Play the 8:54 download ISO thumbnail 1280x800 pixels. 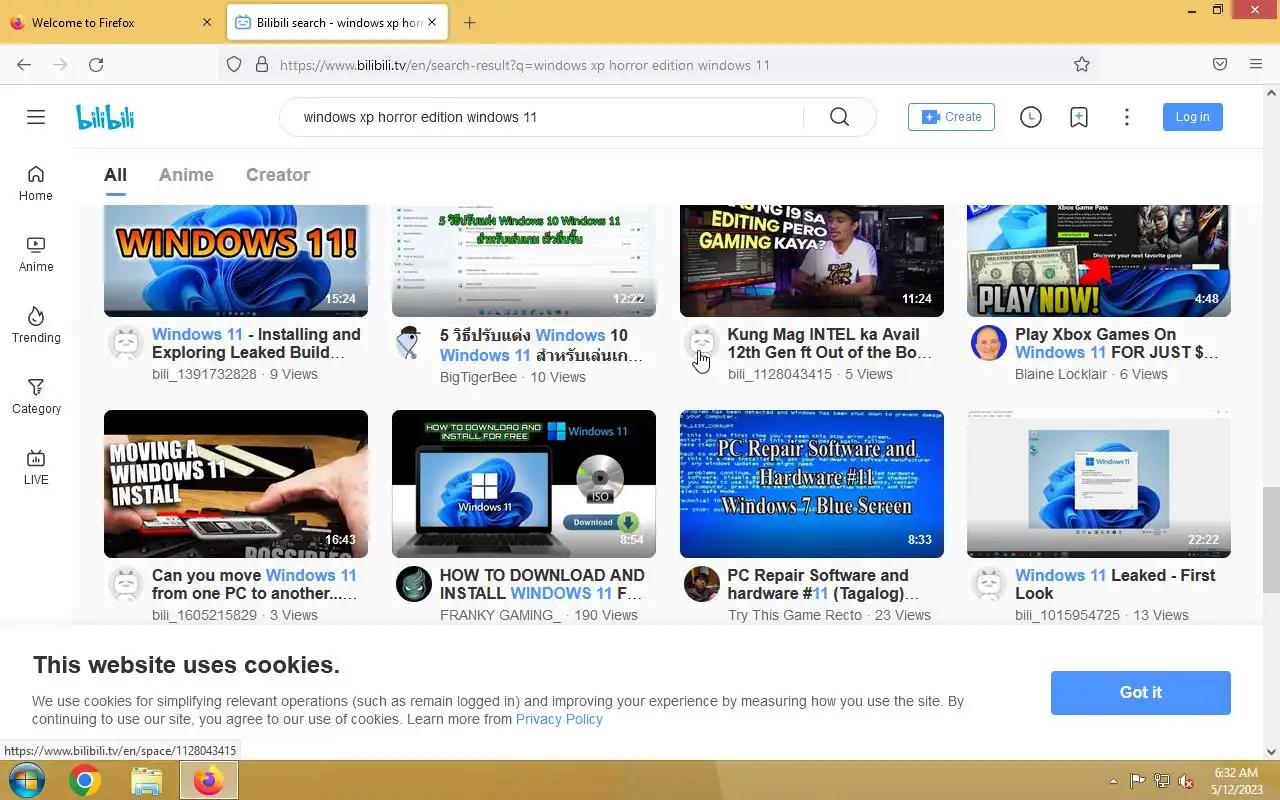(524, 484)
